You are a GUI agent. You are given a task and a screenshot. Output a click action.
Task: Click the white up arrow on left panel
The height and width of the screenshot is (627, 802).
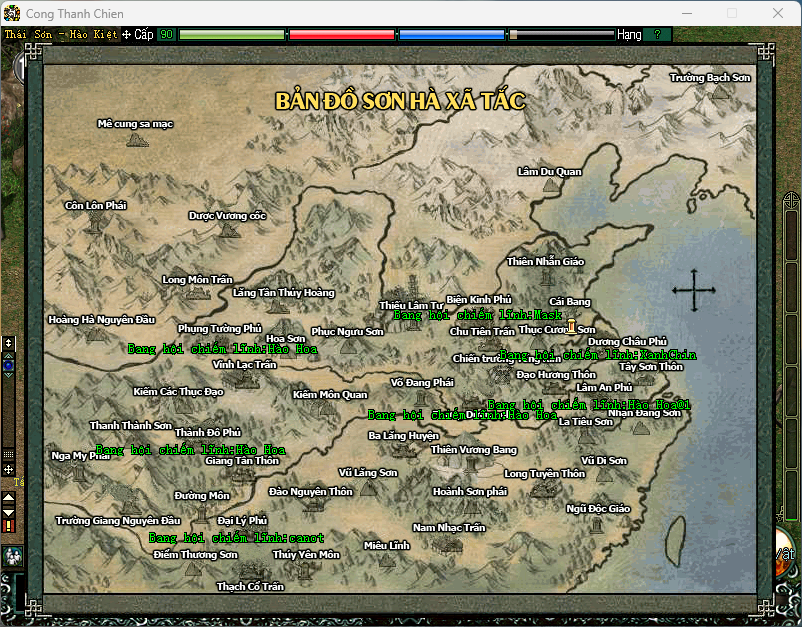point(9,497)
